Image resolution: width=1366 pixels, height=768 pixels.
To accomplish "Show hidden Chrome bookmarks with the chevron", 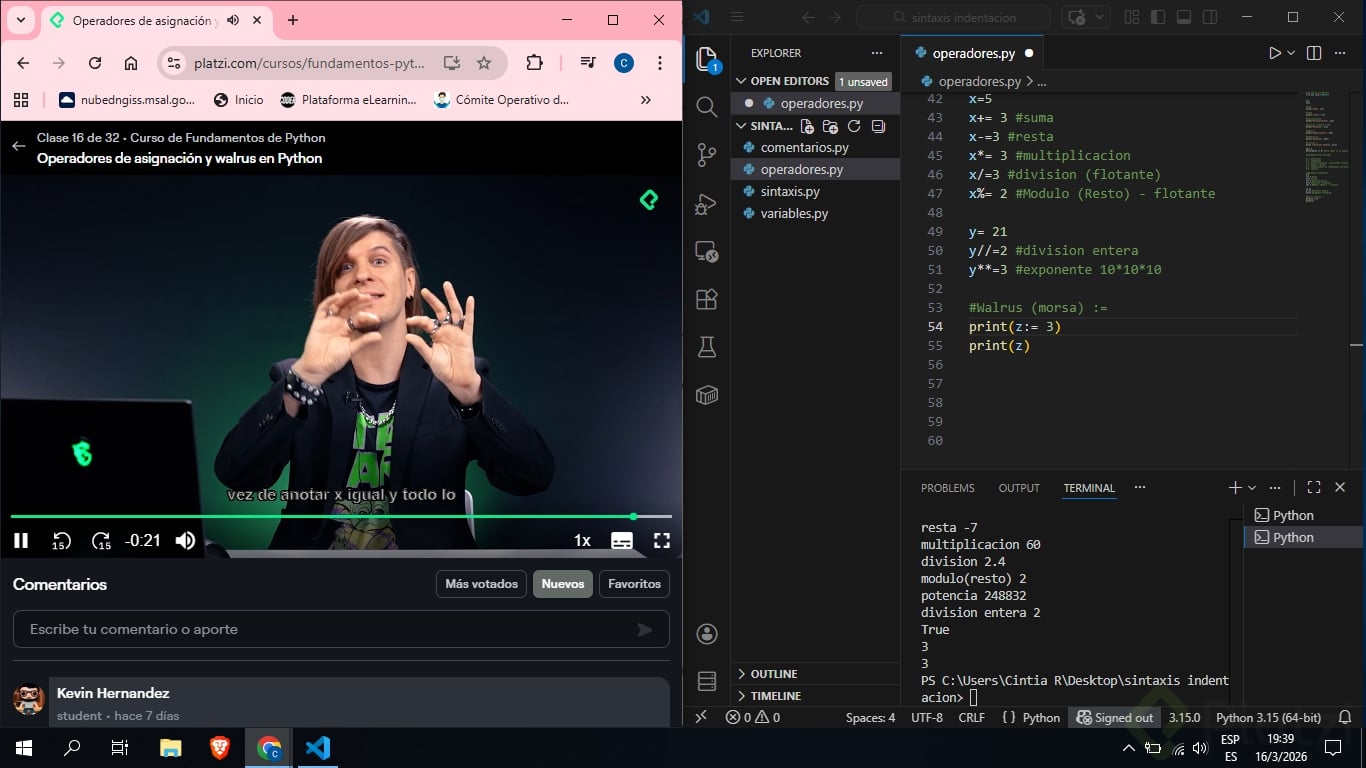I will (646, 100).
